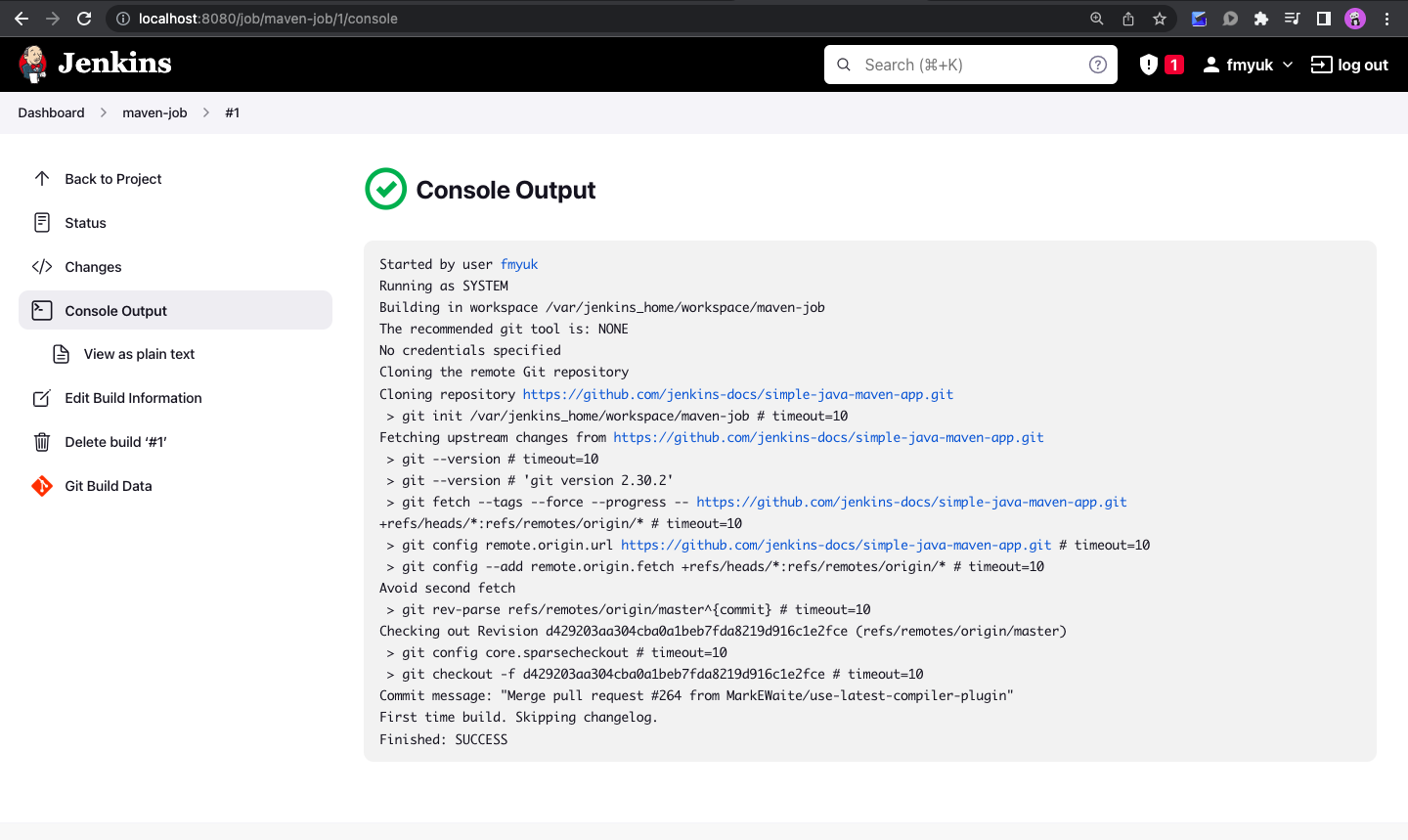Viewport: 1408px width, 840px height.
Task: Click the green success checkmark by Console Output
Action: pos(385,189)
